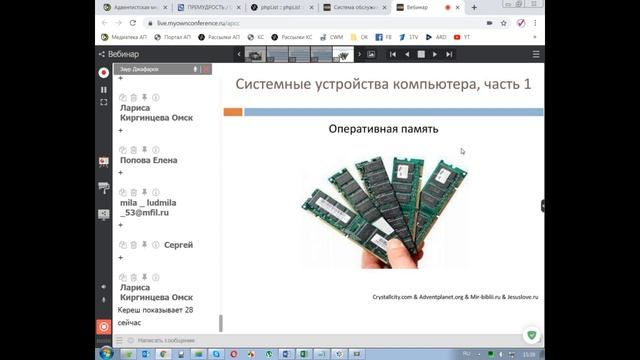640x360 pixels.
Task: Pin message above first Лариса Киргинцева Омск
Action: point(144,97)
